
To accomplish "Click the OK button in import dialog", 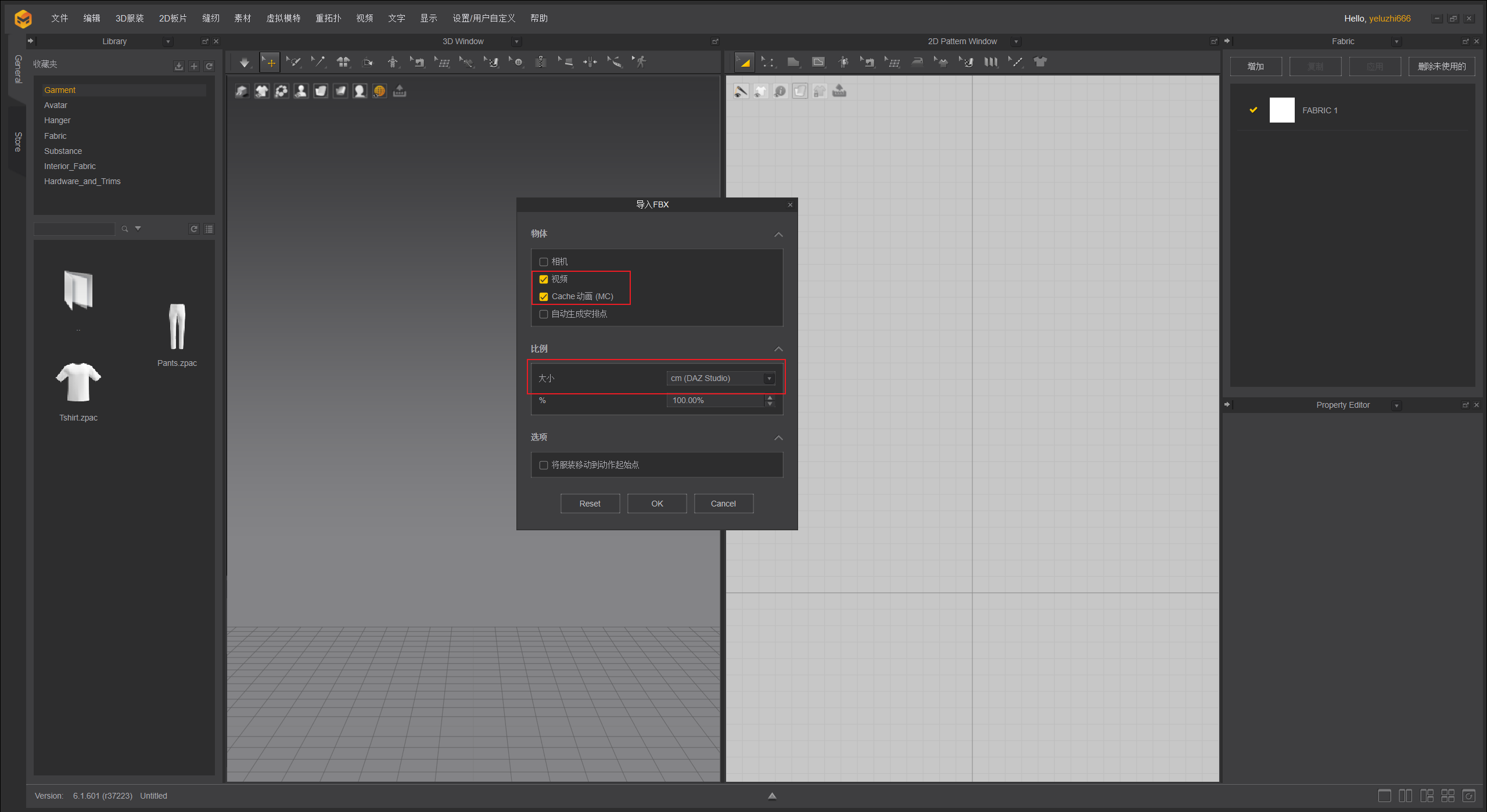I will (x=656, y=504).
